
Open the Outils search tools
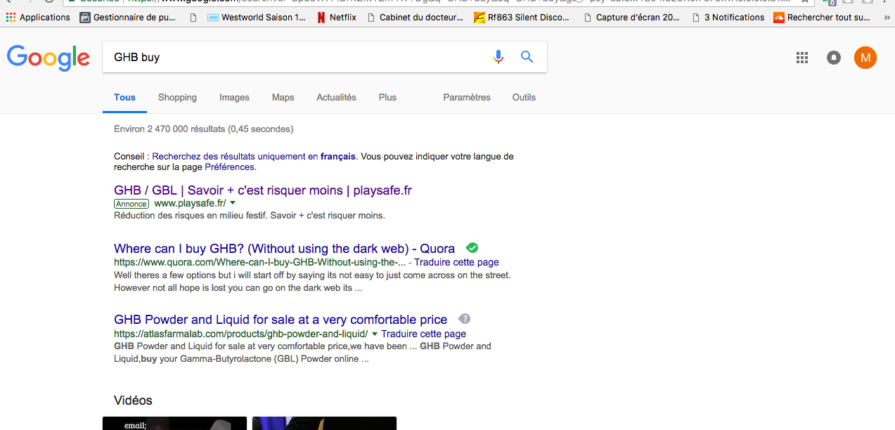click(524, 98)
